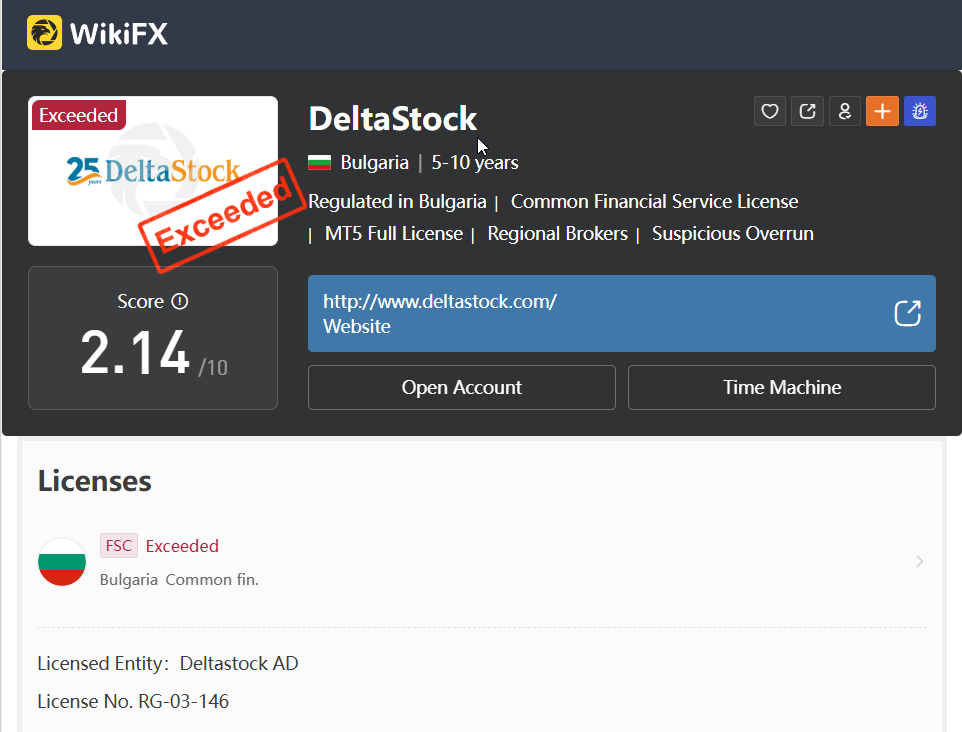Click the external link icon on website bar

pyautogui.click(x=907, y=313)
